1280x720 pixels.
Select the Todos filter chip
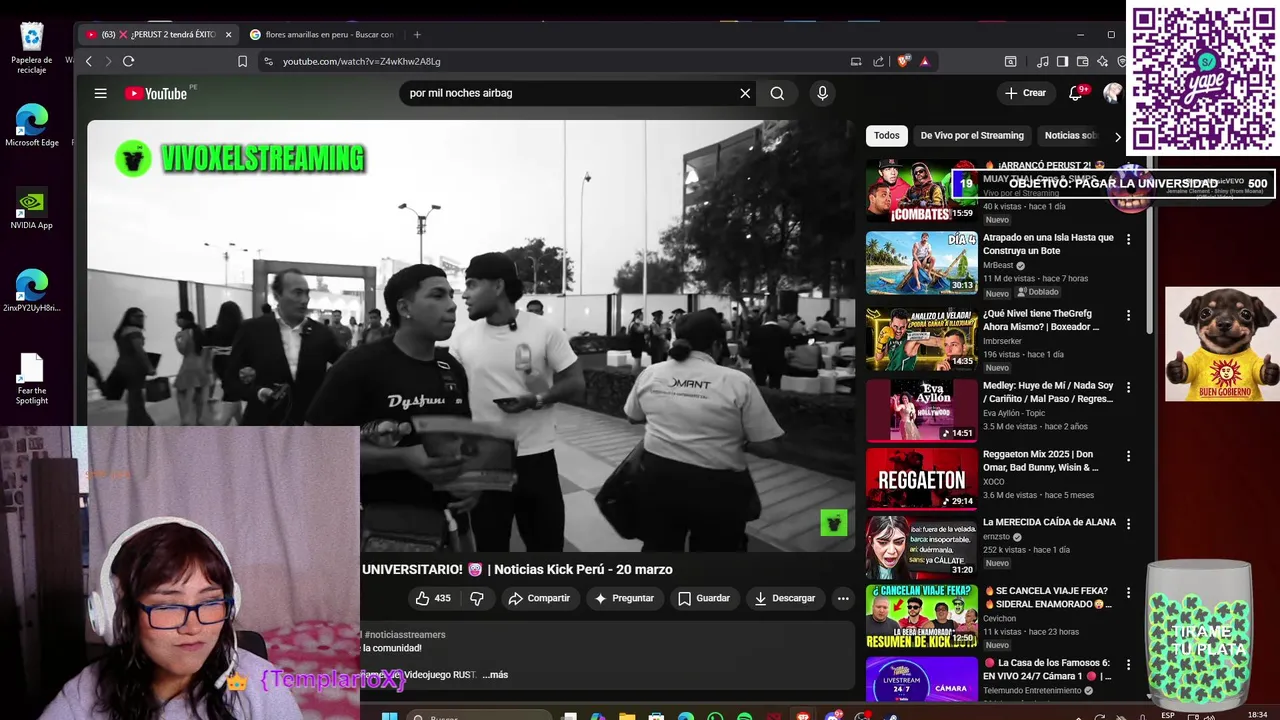click(886, 136)
